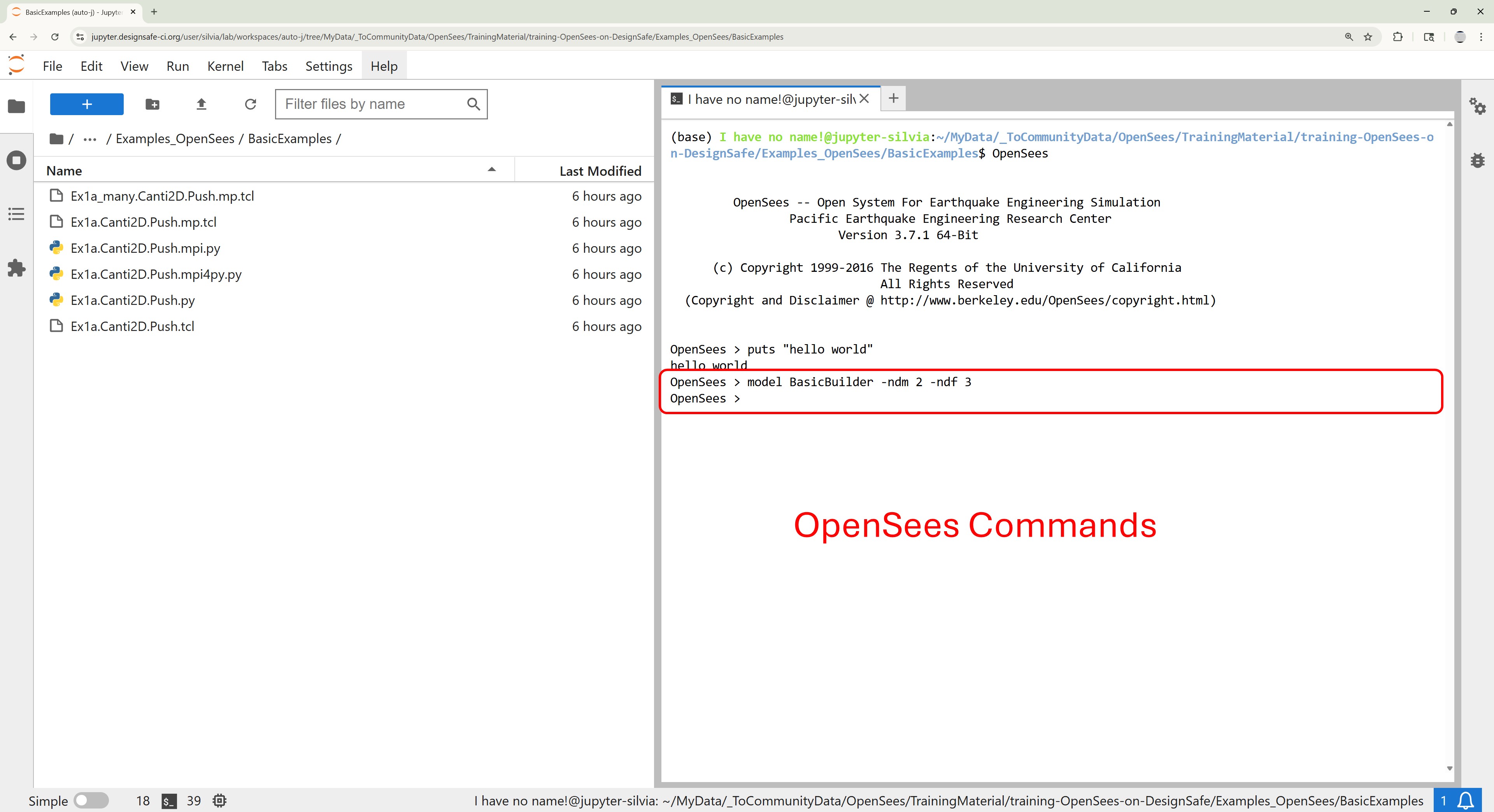Screen dimensions: 1494x812
Task: Click the Filter files by name field
Action: click(x=371, y=104)
